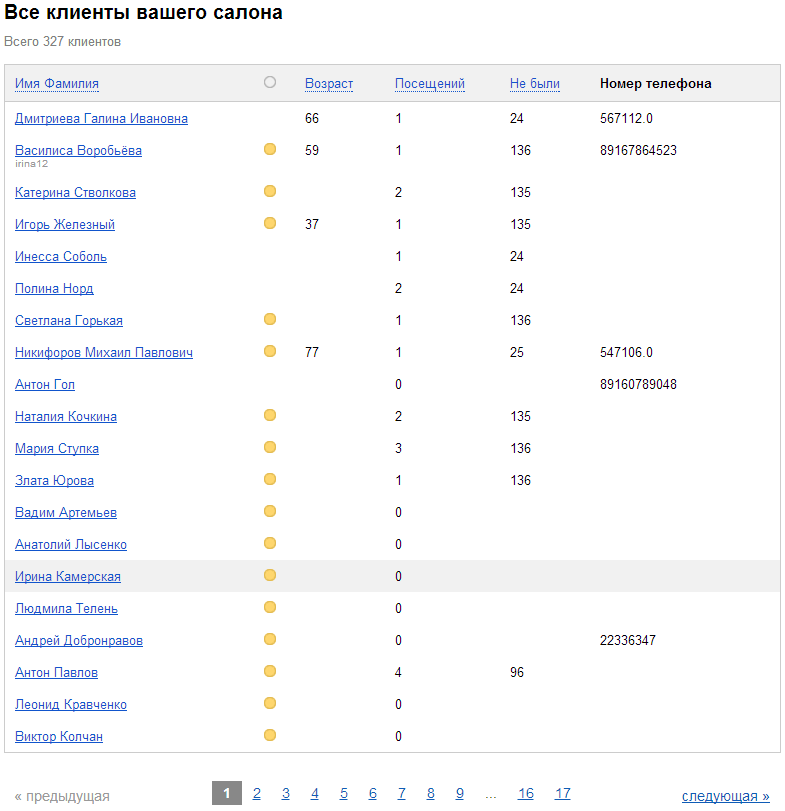
Task: Click the yellow dot next to Виктор Колчан
Action: 270,735
